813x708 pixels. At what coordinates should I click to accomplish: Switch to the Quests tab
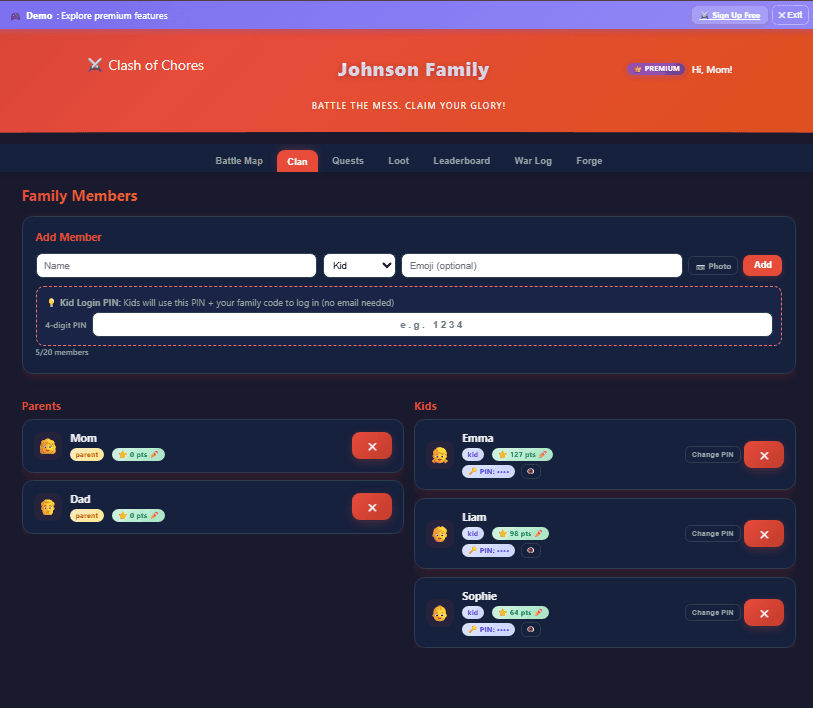348,161
